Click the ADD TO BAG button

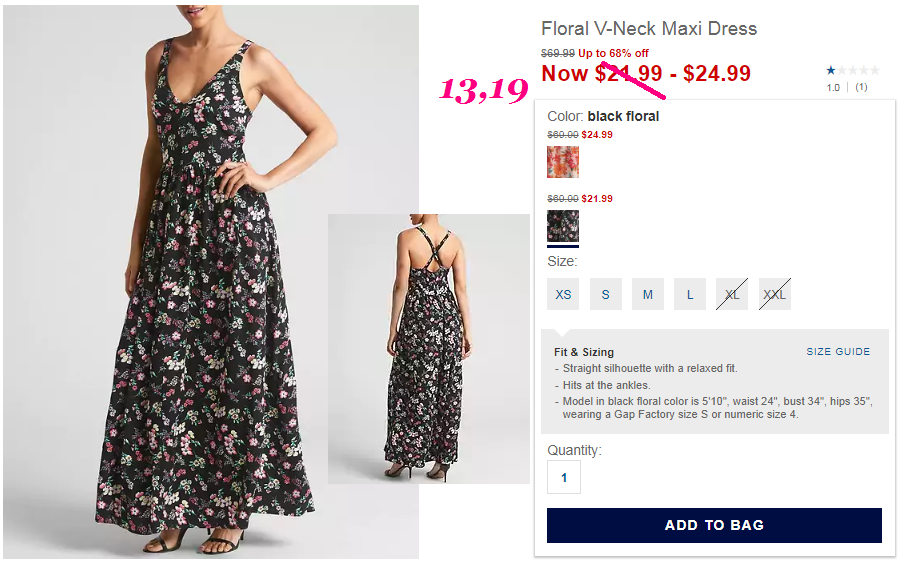[714, 525]
